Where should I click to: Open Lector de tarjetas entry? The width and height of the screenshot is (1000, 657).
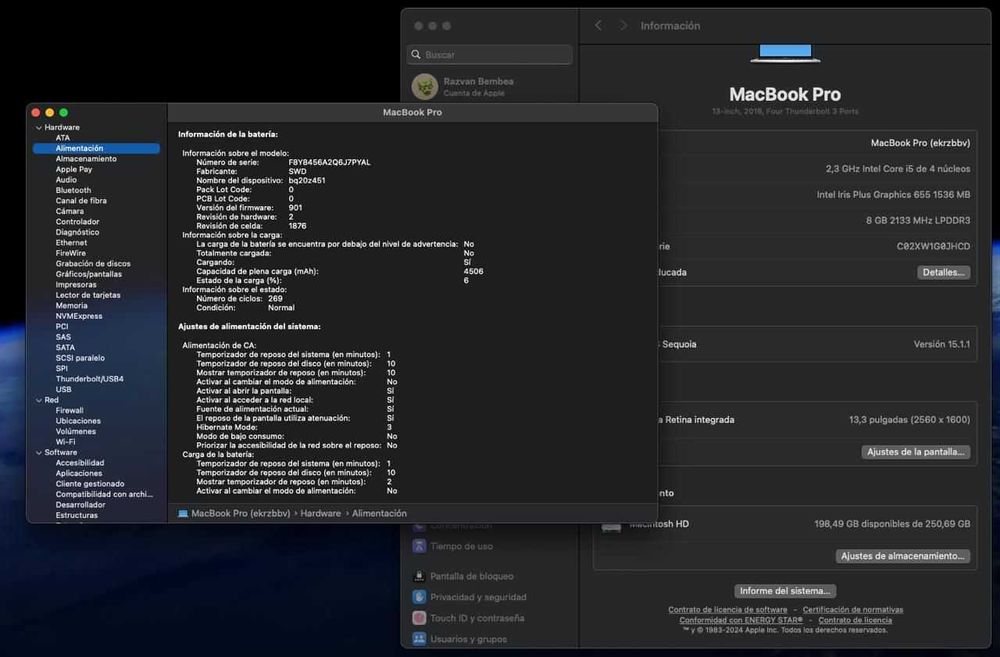coord(88,295)
